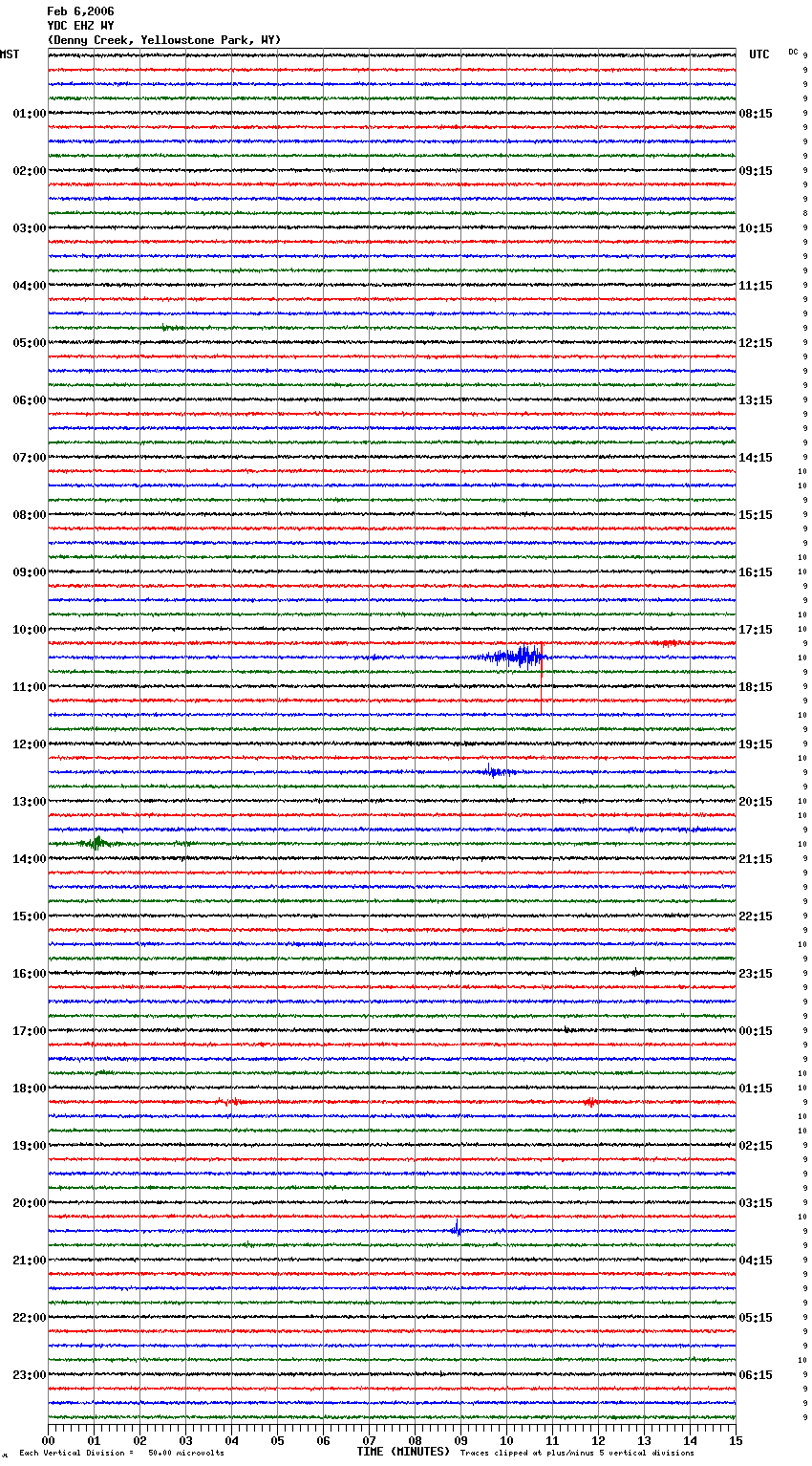
Task: Click minute tick label '00' on bottom axis
Action: coord(48,1440)
